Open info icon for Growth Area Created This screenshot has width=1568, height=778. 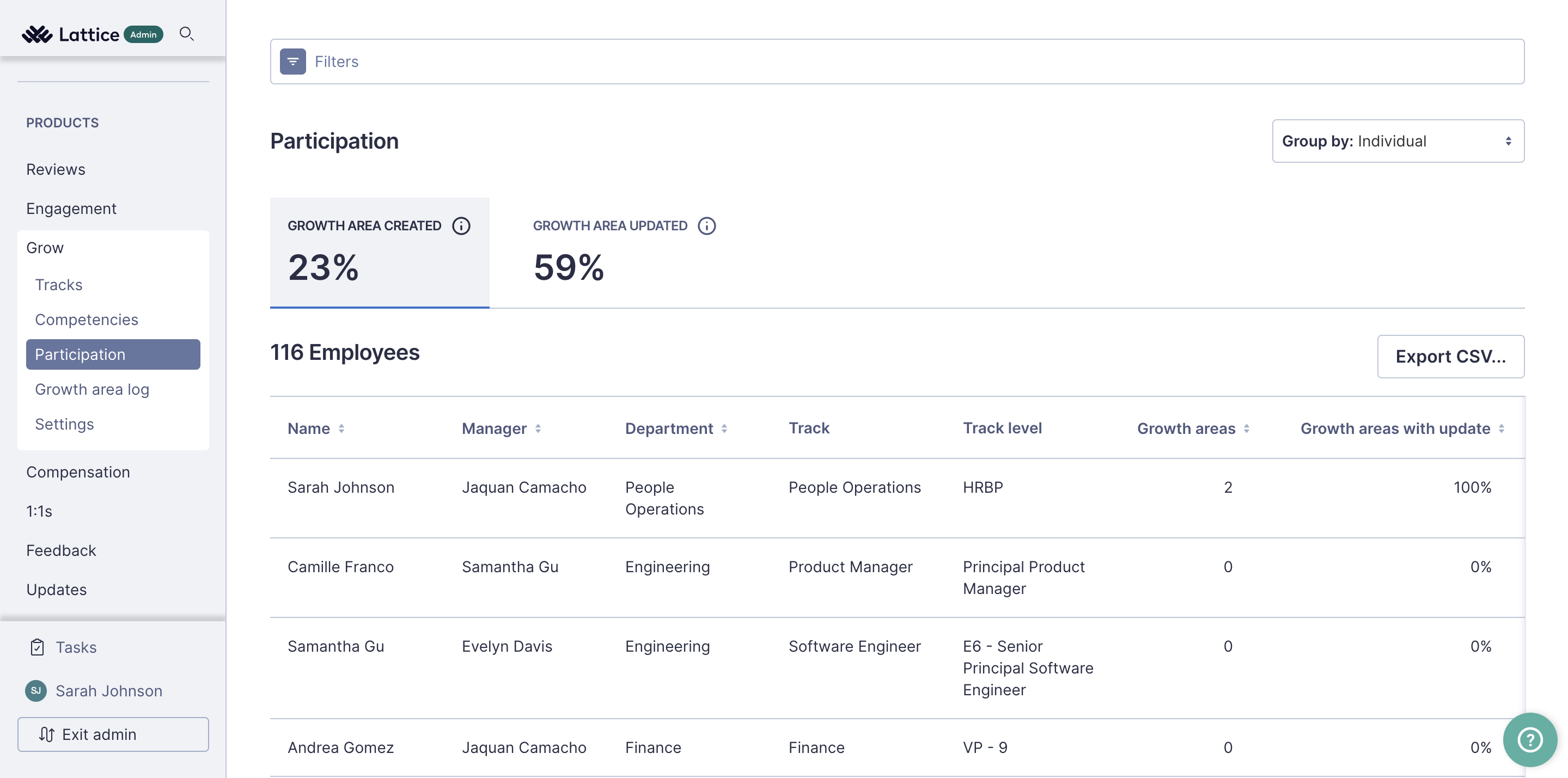click(461, 226)
